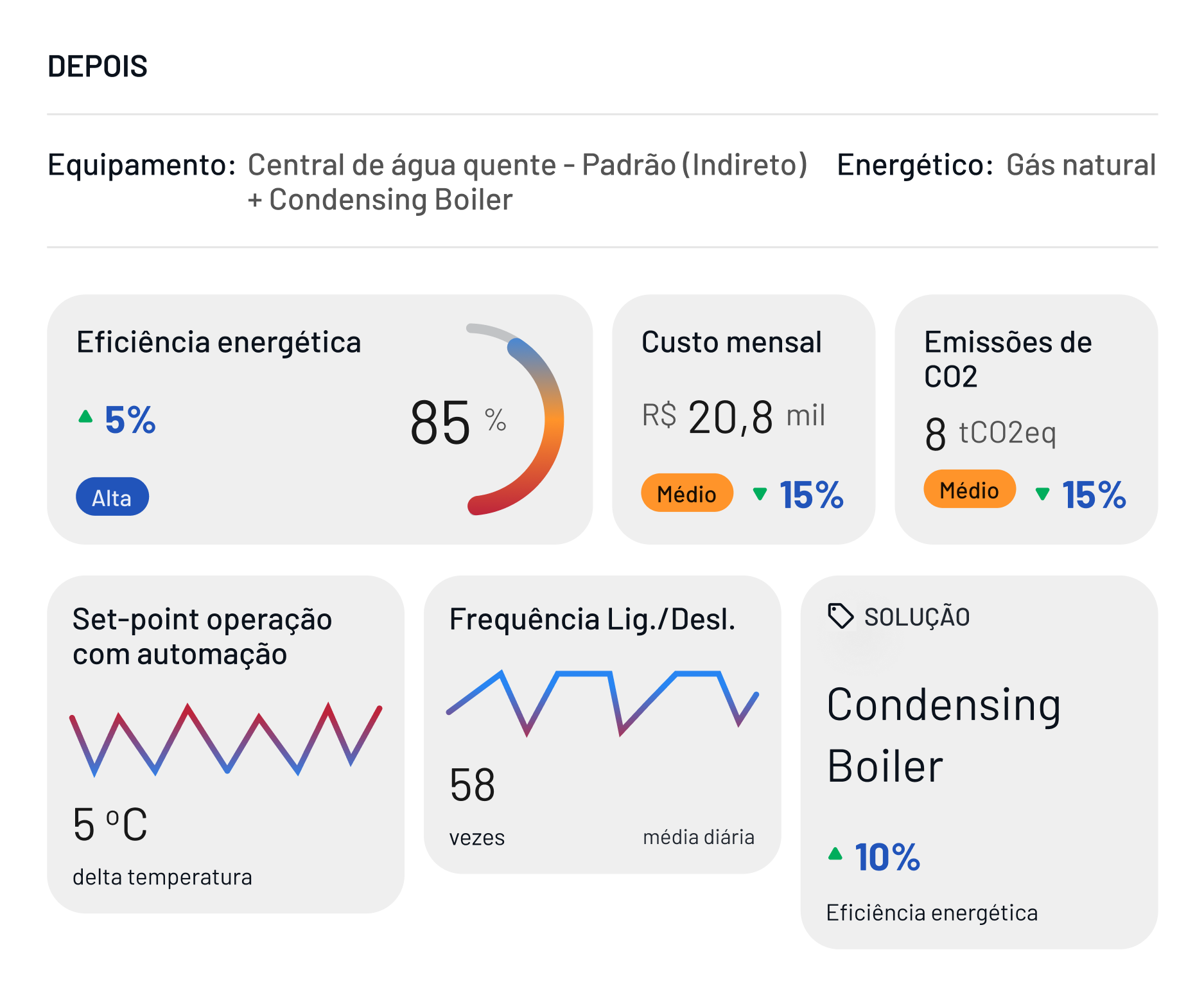Viewport: 1204px width, 995px height.
Task: Click the R$ 20,8 mil cost value
Action: coord(733,417)
